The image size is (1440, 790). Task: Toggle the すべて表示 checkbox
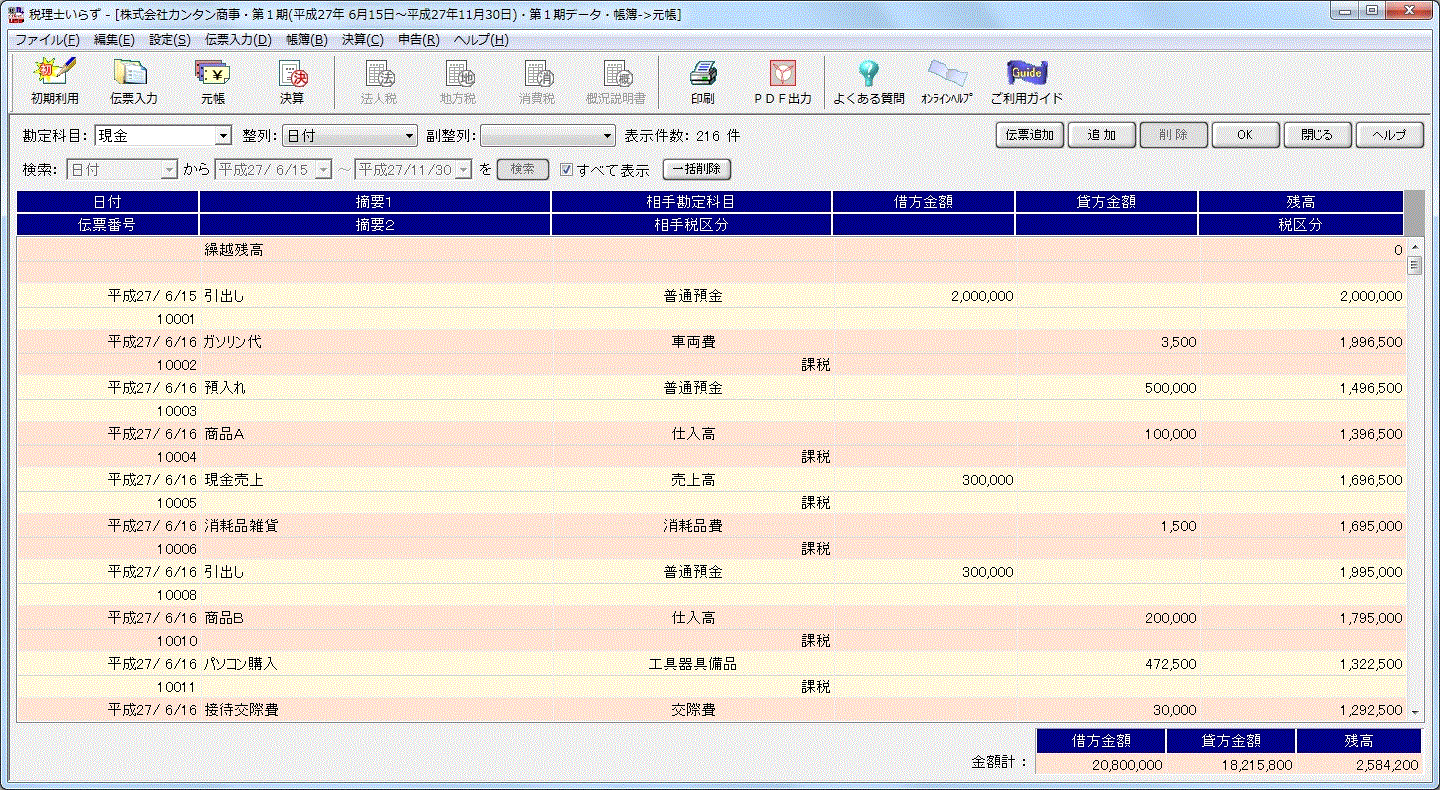pyautogui.click(x=567, y=170)
